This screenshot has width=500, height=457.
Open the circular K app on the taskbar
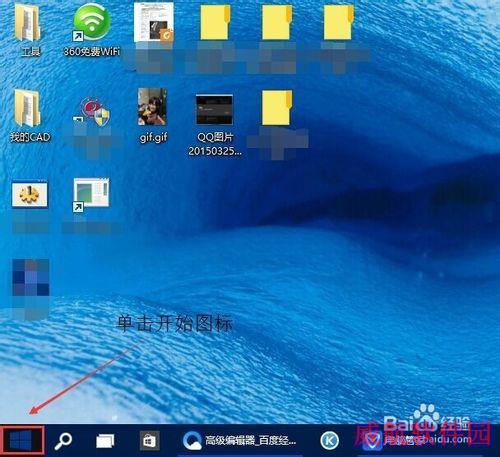point(330,440)
